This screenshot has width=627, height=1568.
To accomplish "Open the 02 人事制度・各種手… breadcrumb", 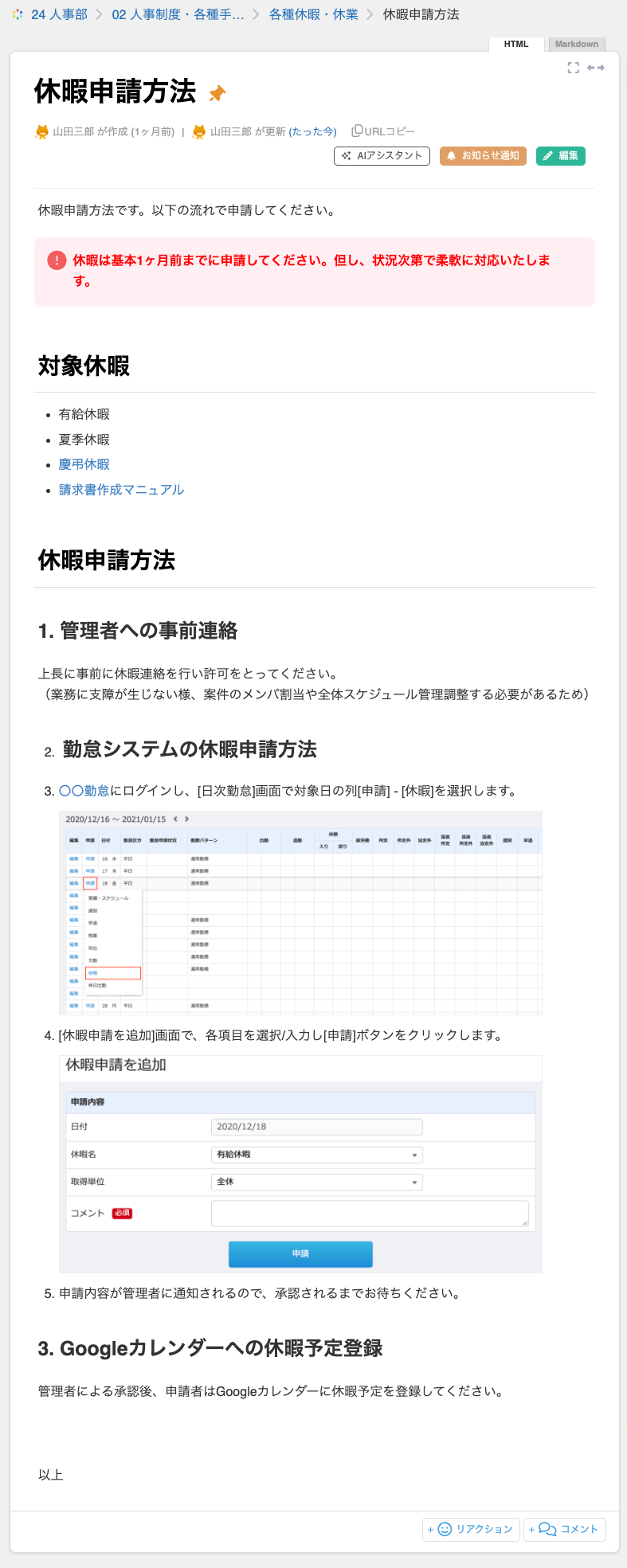I will click(x=178, y=14).
